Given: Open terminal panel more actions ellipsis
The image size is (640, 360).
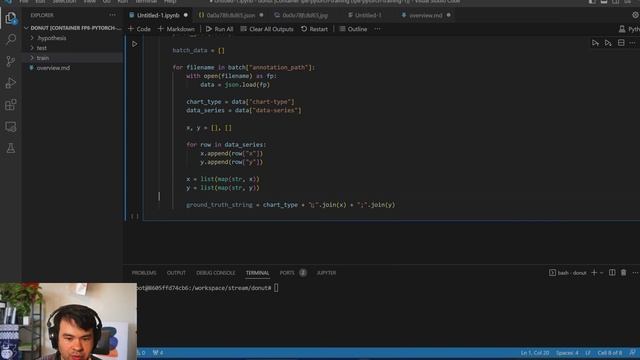Looking at the screenshot, I should (635, 272).
